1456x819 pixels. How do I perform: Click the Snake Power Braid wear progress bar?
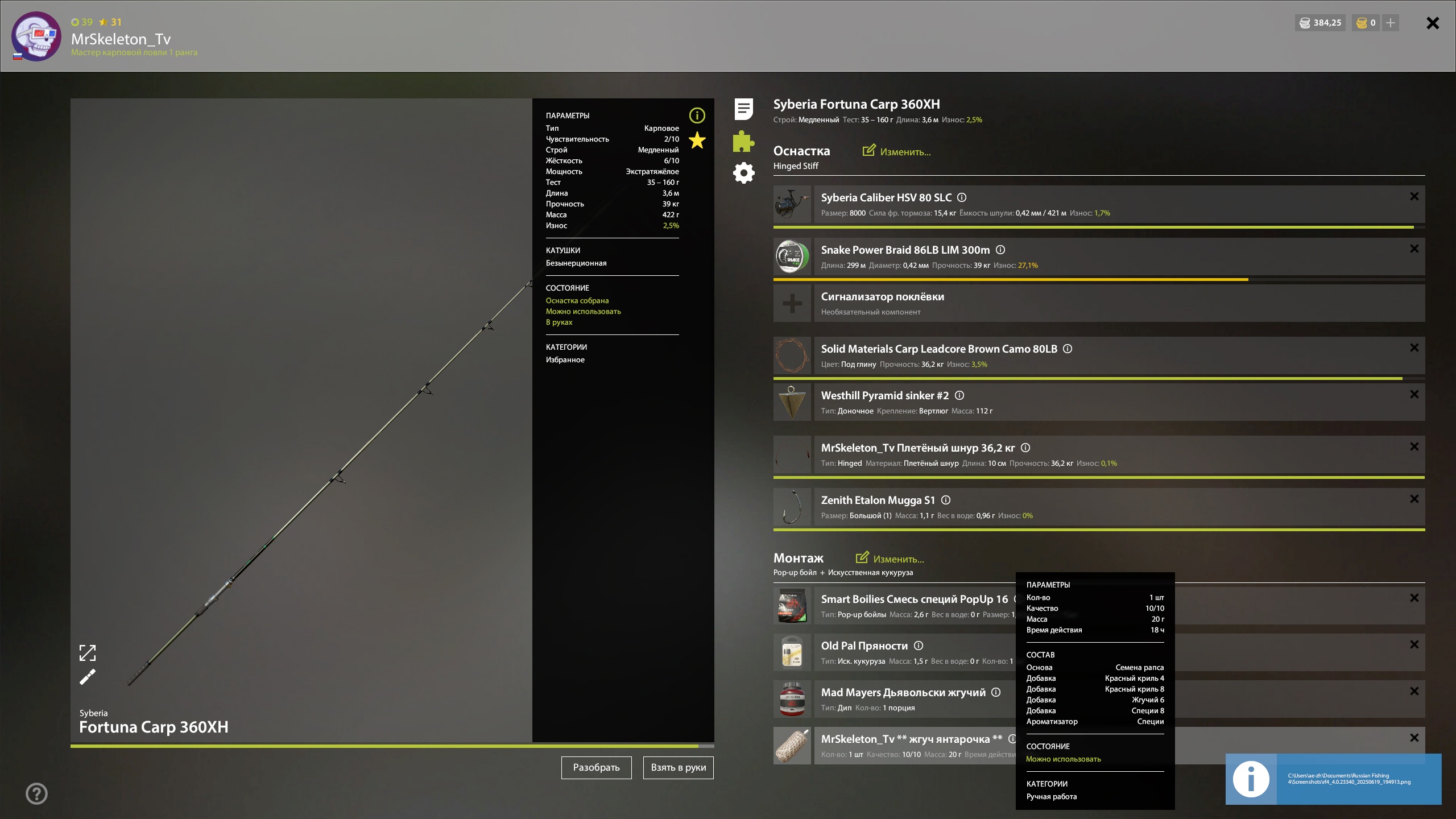point(1099,279)
